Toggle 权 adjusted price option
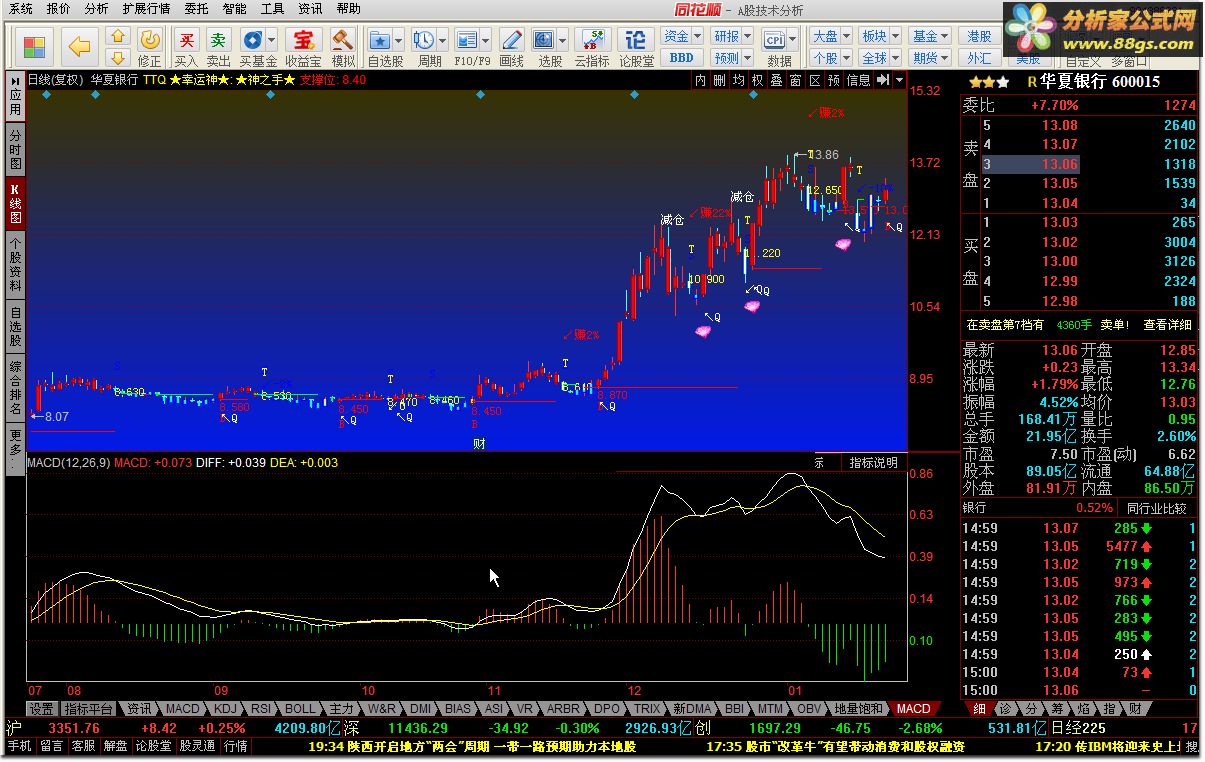The height and width of the screenshot is (762, 1205). click(757, 80)
